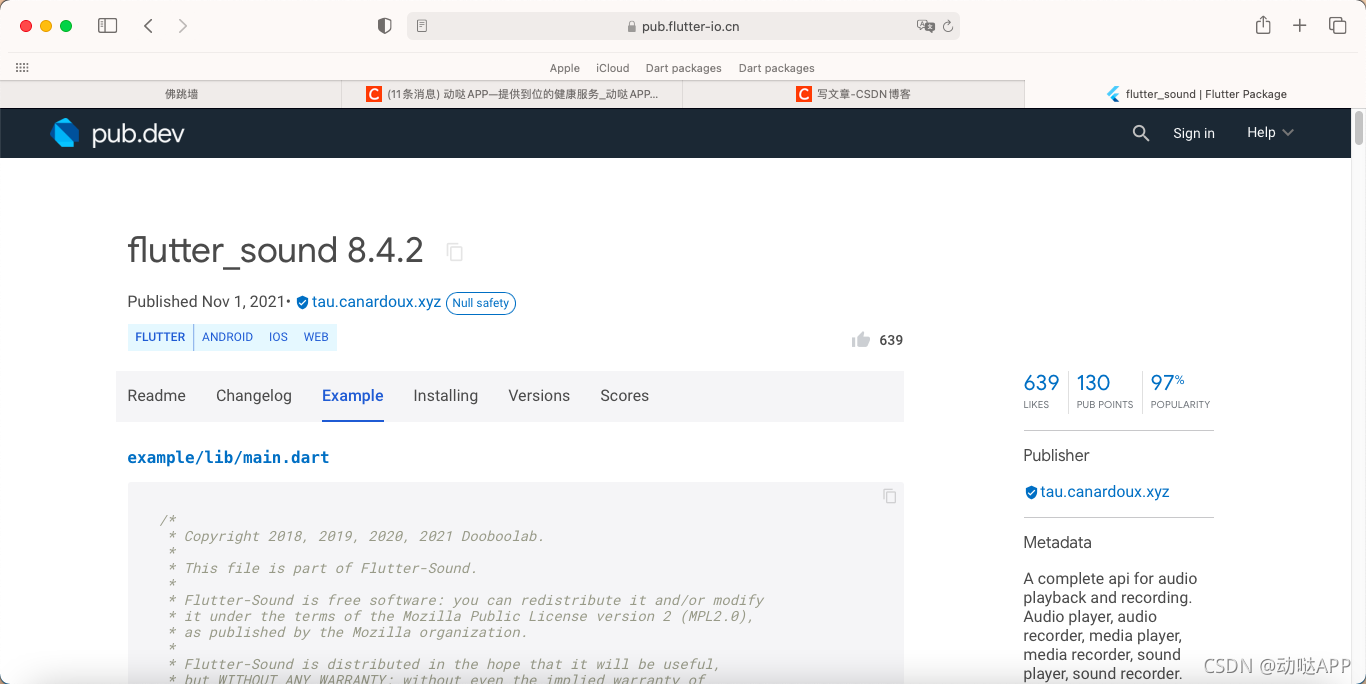Viewport: 1366px width, 684px height.
Task: Click address bar pub.flutter-io.cn
Action: pyautogui.click(x=683, y=26)
